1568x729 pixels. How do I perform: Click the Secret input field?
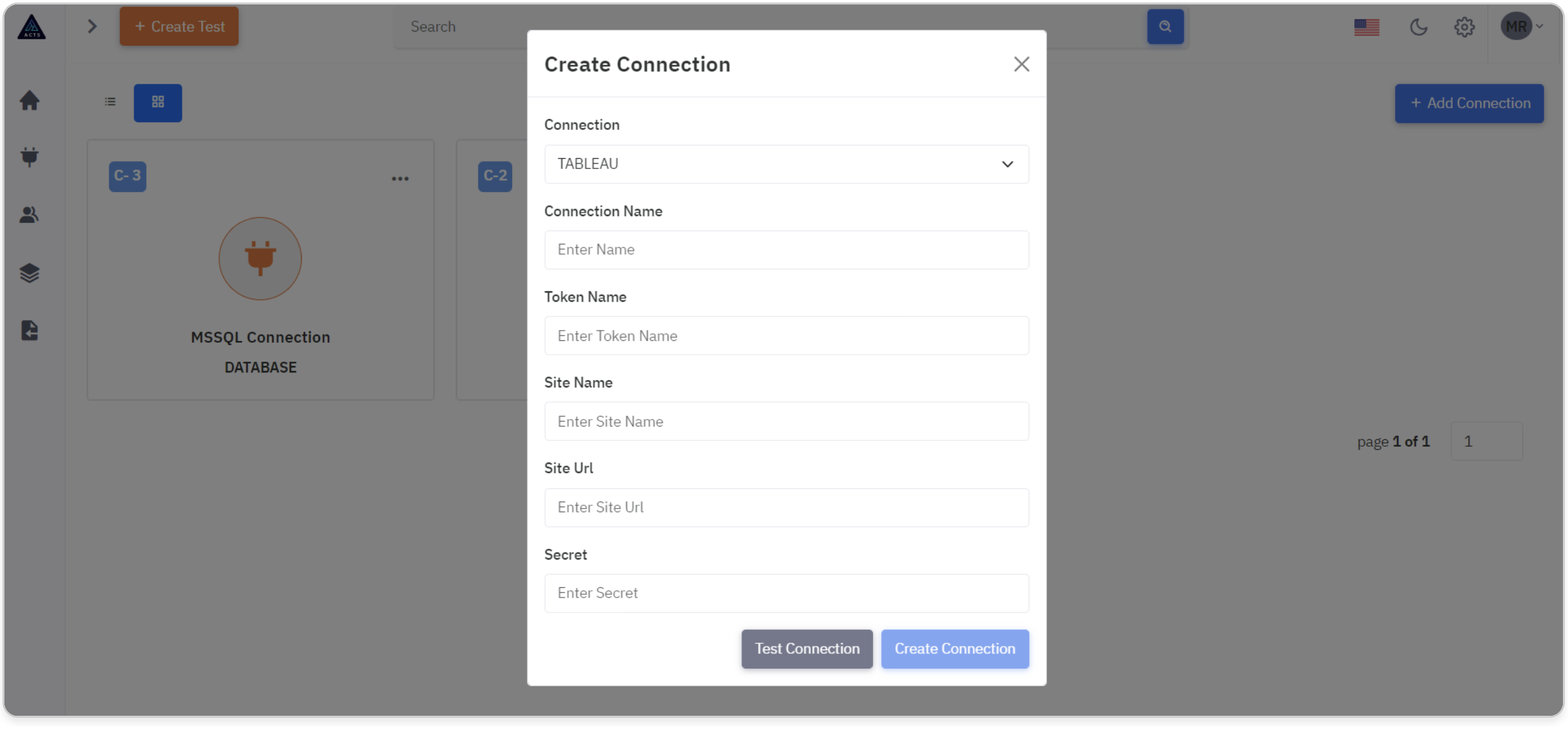[786, 593]
